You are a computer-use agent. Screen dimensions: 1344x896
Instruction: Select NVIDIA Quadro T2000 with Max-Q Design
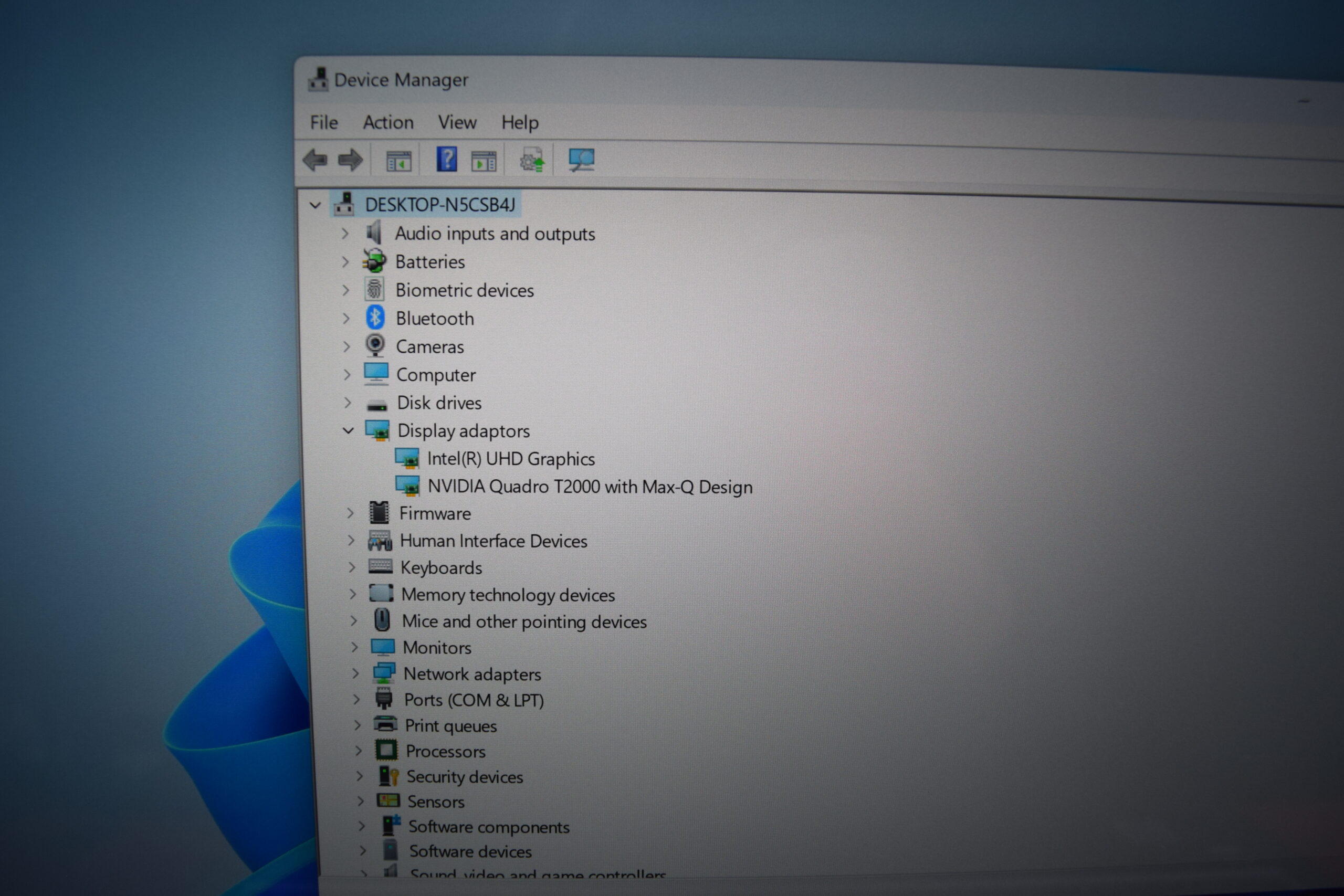point(590,487)
